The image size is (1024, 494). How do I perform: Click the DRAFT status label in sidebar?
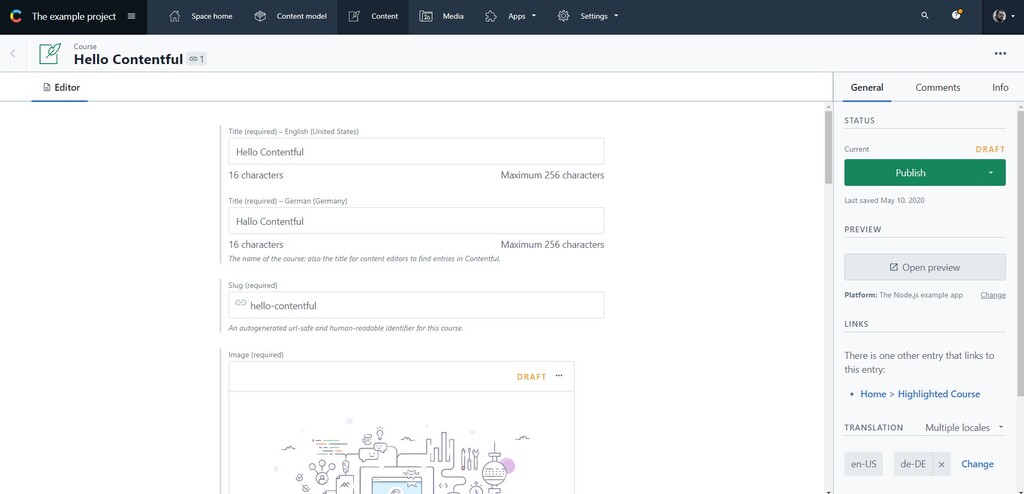[990, 150]
